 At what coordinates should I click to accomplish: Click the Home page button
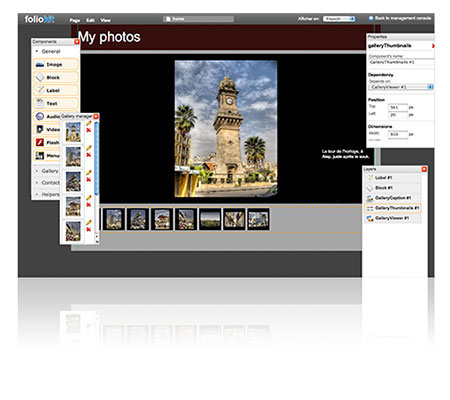198,19
